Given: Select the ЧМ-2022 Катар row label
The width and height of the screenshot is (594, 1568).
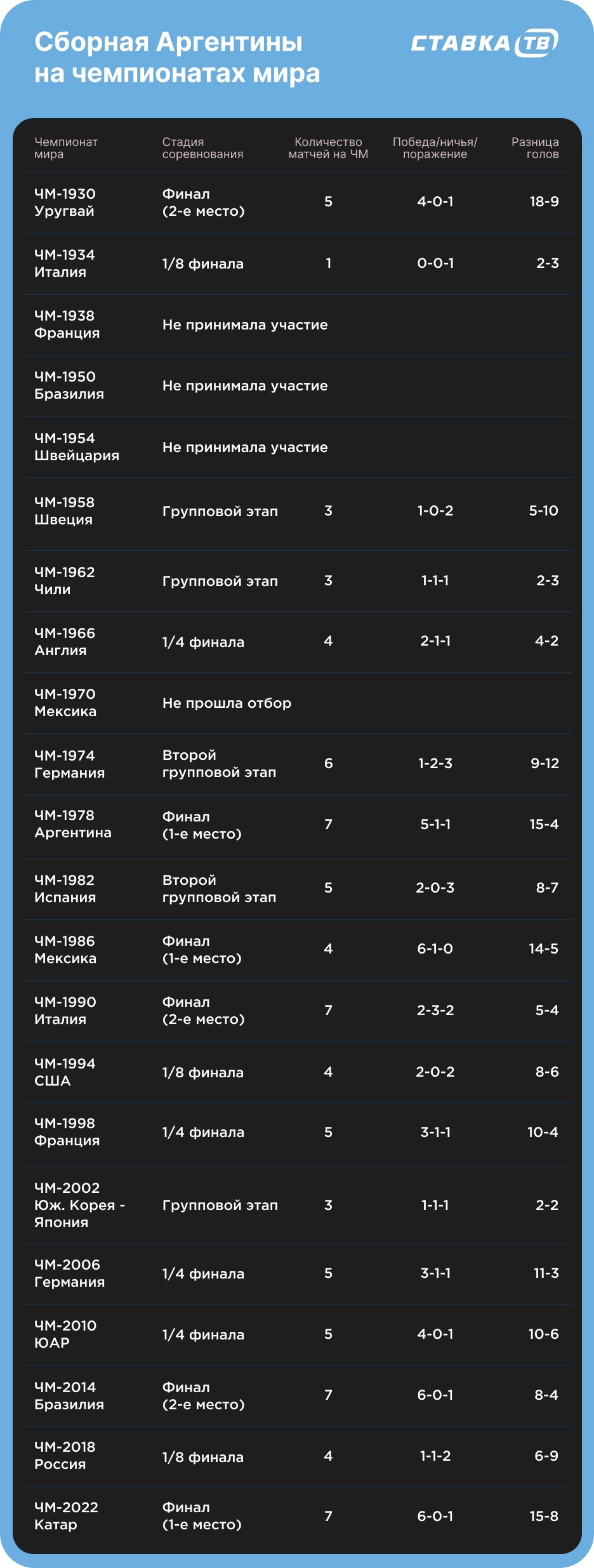Looking at the screenshot, I should click(66, 1516).
